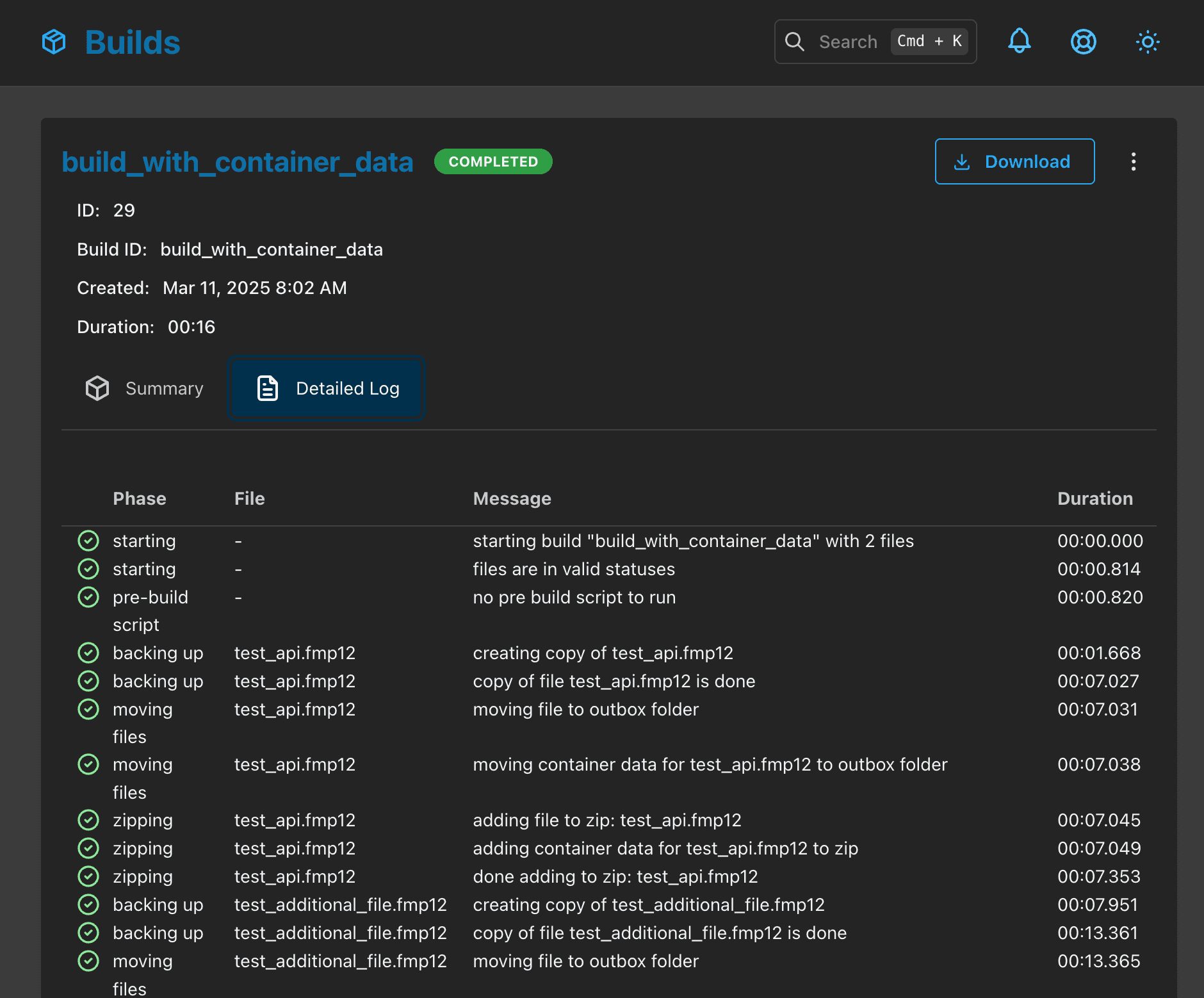The width and height of the screenshot is (1204, 998).
Task: Click the green check beside 'files are in valid statuses'
Action: (x=88, y=569)
